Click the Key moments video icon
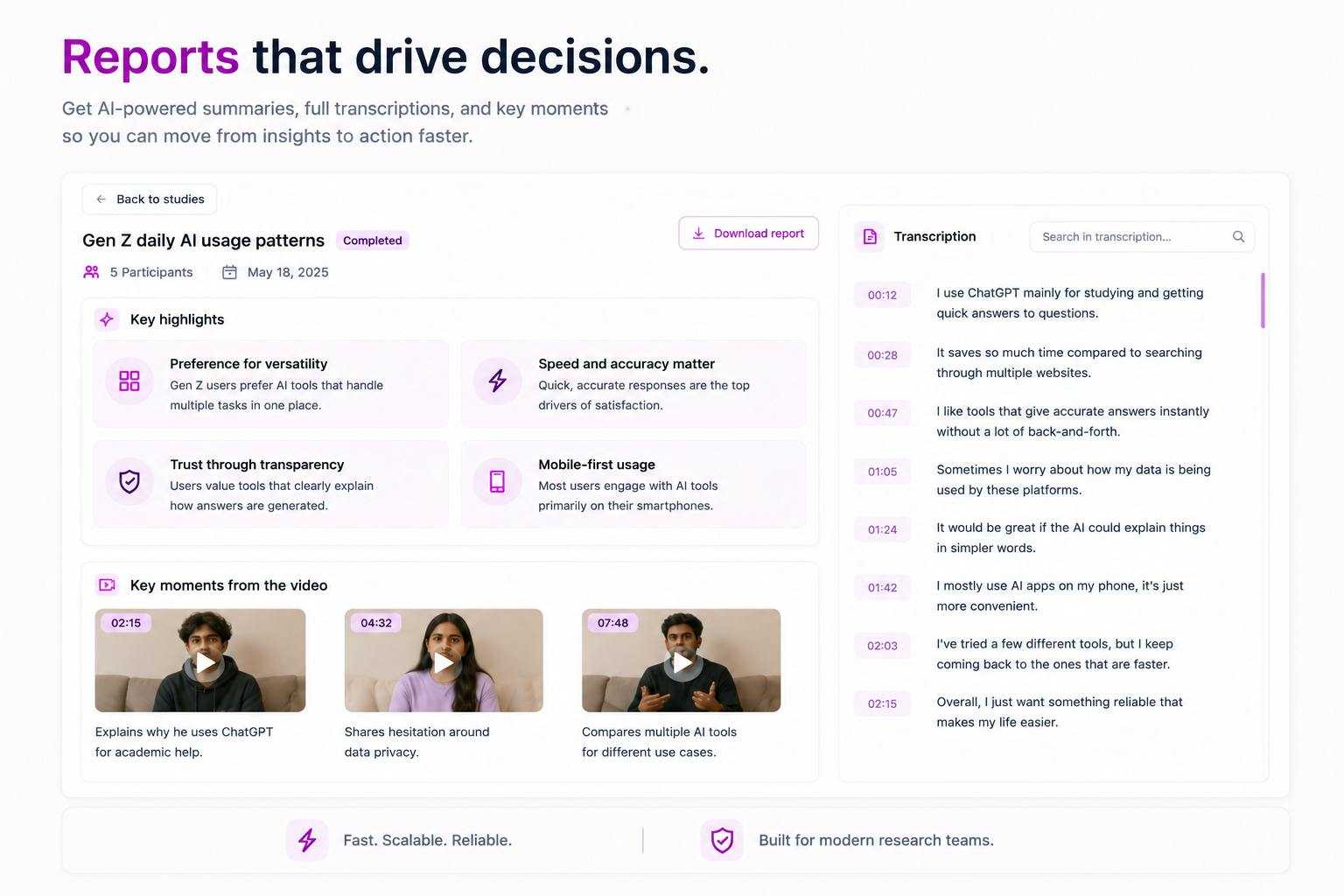This screenshot has width=1344, height=896. 107,584
